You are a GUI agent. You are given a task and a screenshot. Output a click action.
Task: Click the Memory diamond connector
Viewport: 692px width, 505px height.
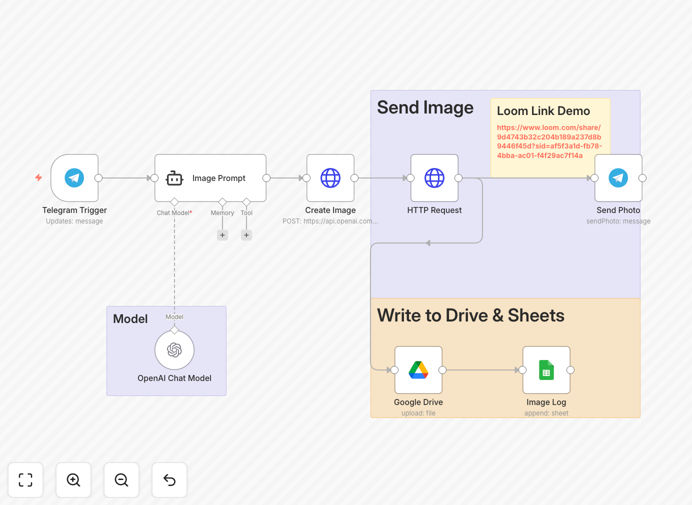222,202
